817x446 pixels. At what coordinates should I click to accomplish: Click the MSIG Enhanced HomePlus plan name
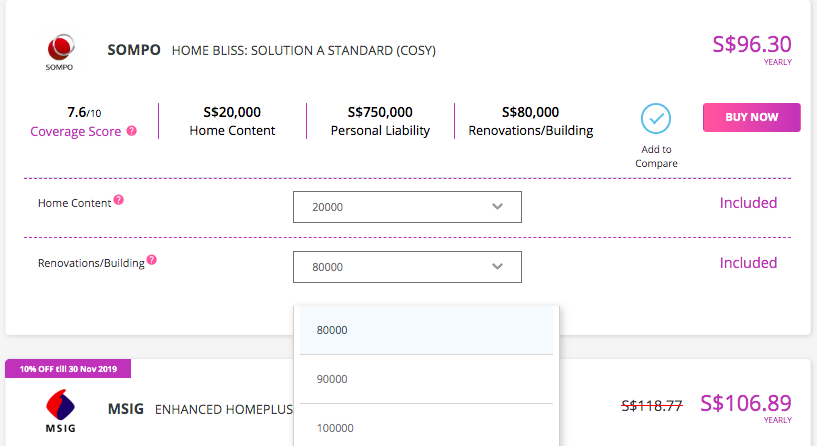(x=224, y=410)
